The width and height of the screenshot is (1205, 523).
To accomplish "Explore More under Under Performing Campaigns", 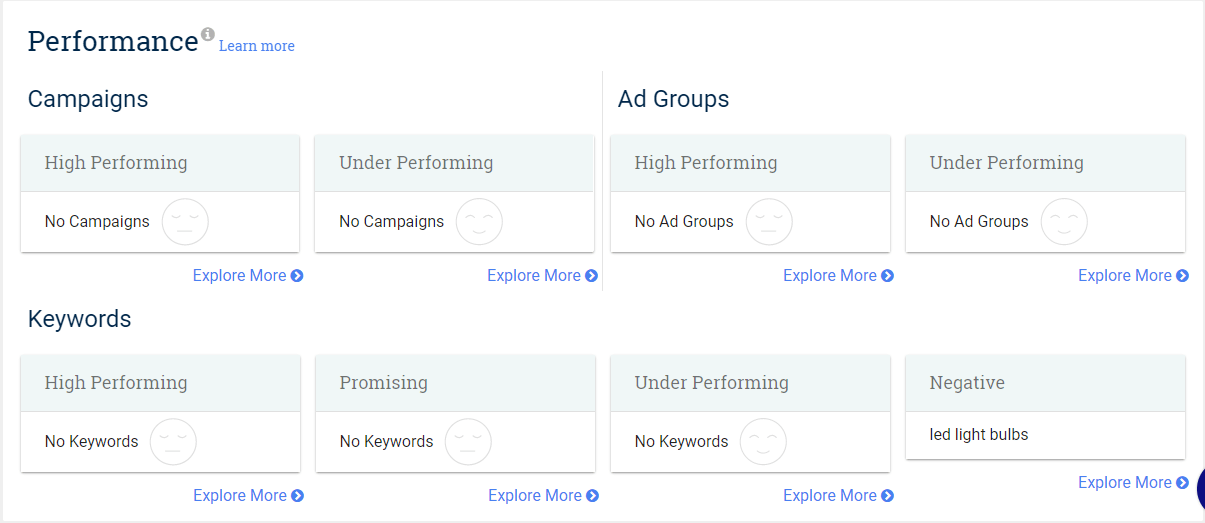I will (542, 276).
